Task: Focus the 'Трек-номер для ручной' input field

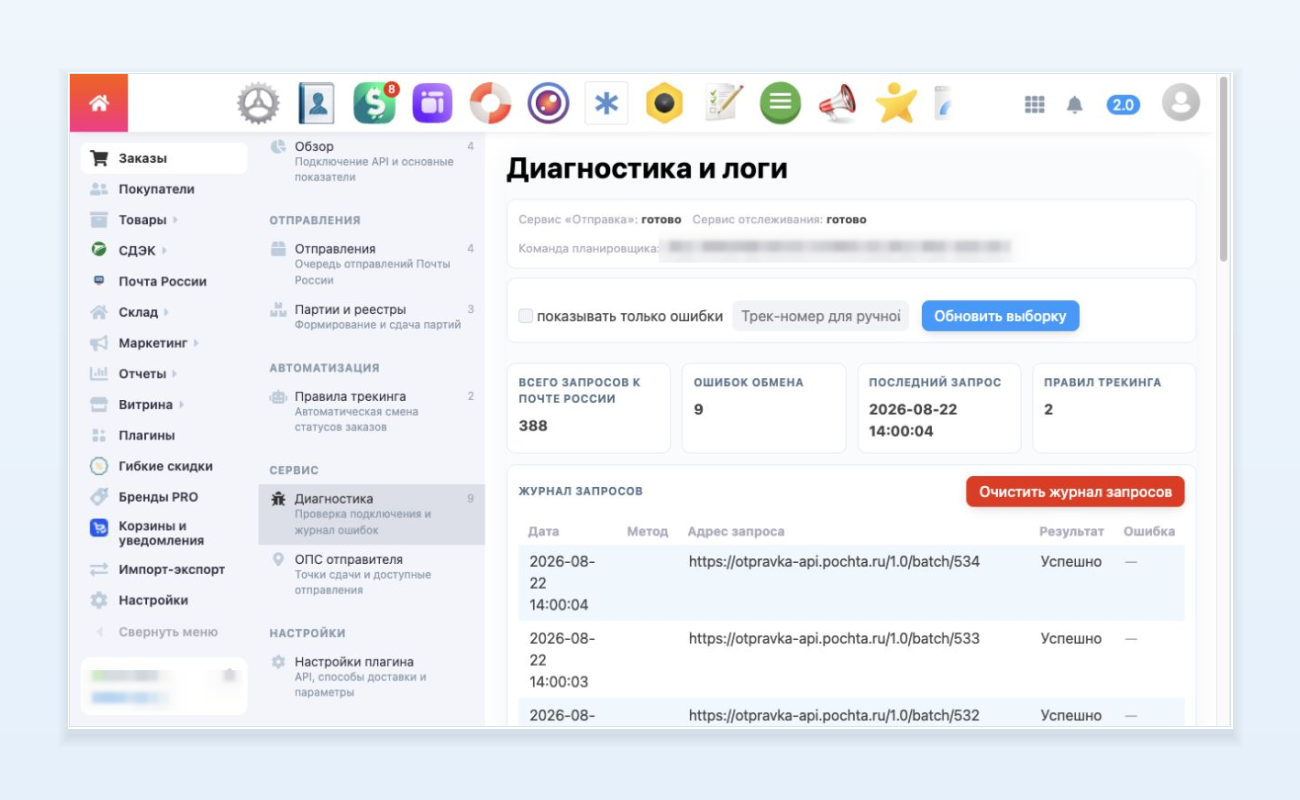Action: point(821,316)
